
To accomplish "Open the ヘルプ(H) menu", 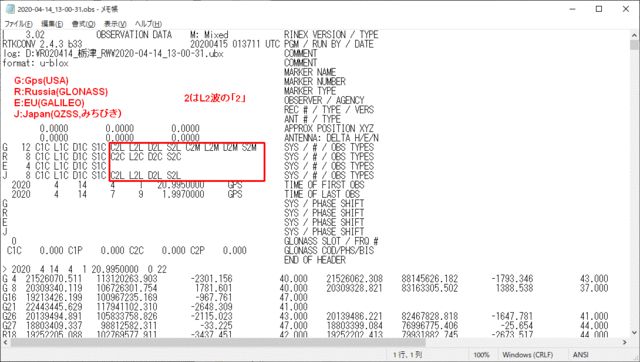I will pos(148,24).
